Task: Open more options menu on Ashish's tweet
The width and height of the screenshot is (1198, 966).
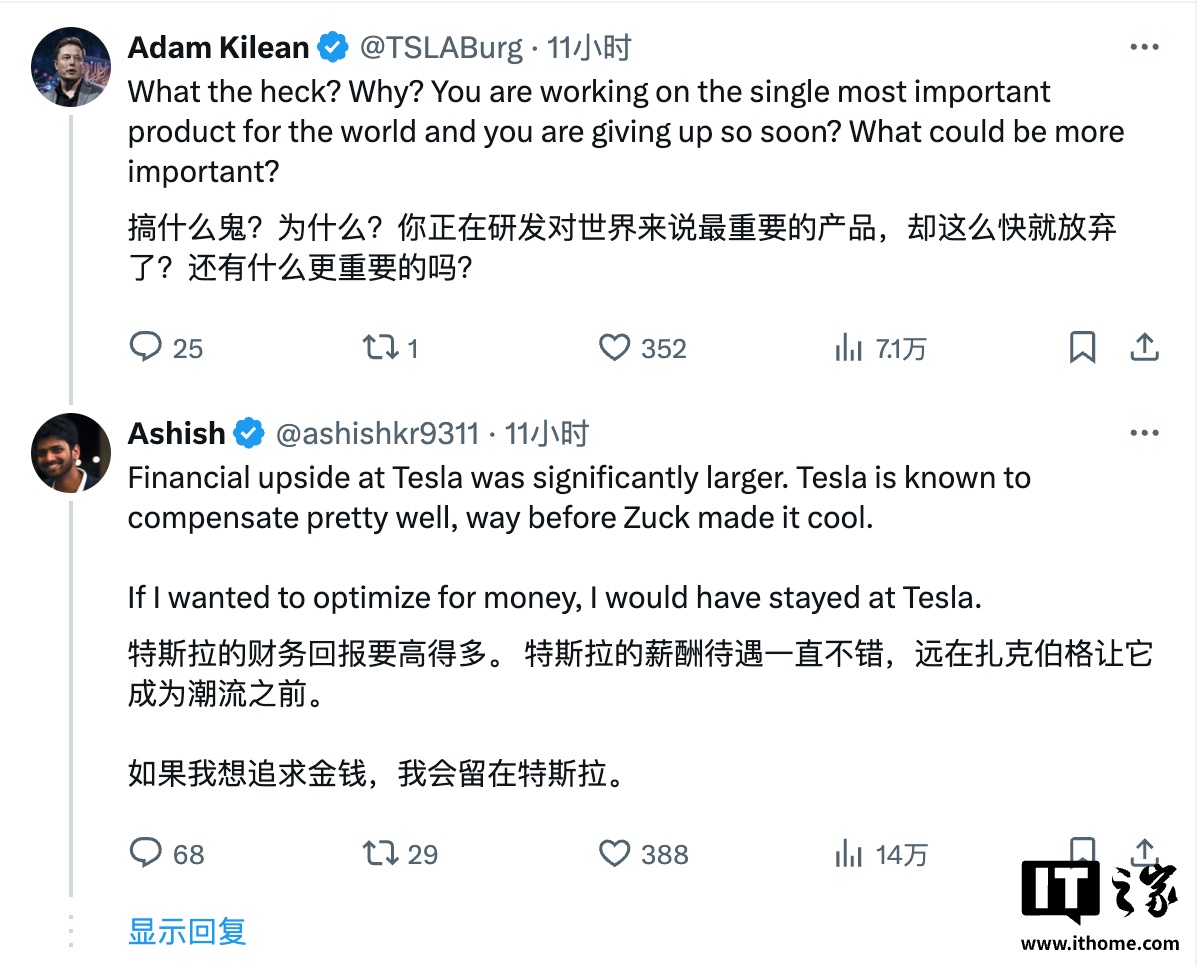Action: [x=1144, y=432]
